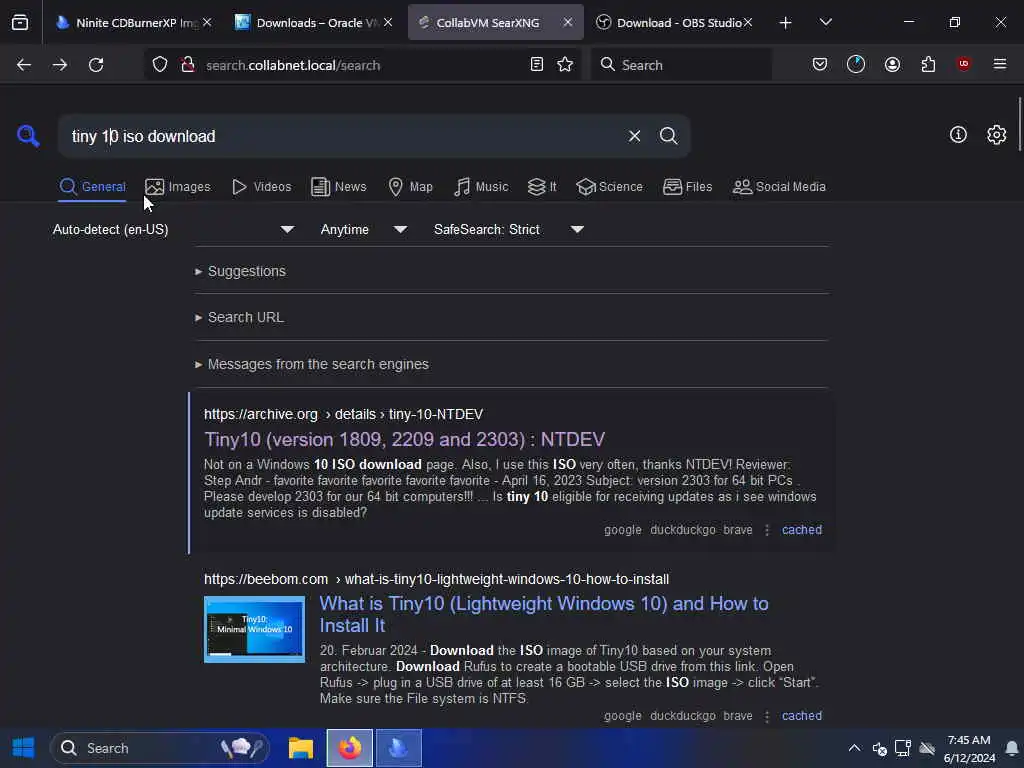Switch to Science search category
Viewport: 1024px width, 768px height.
(609, 187)
